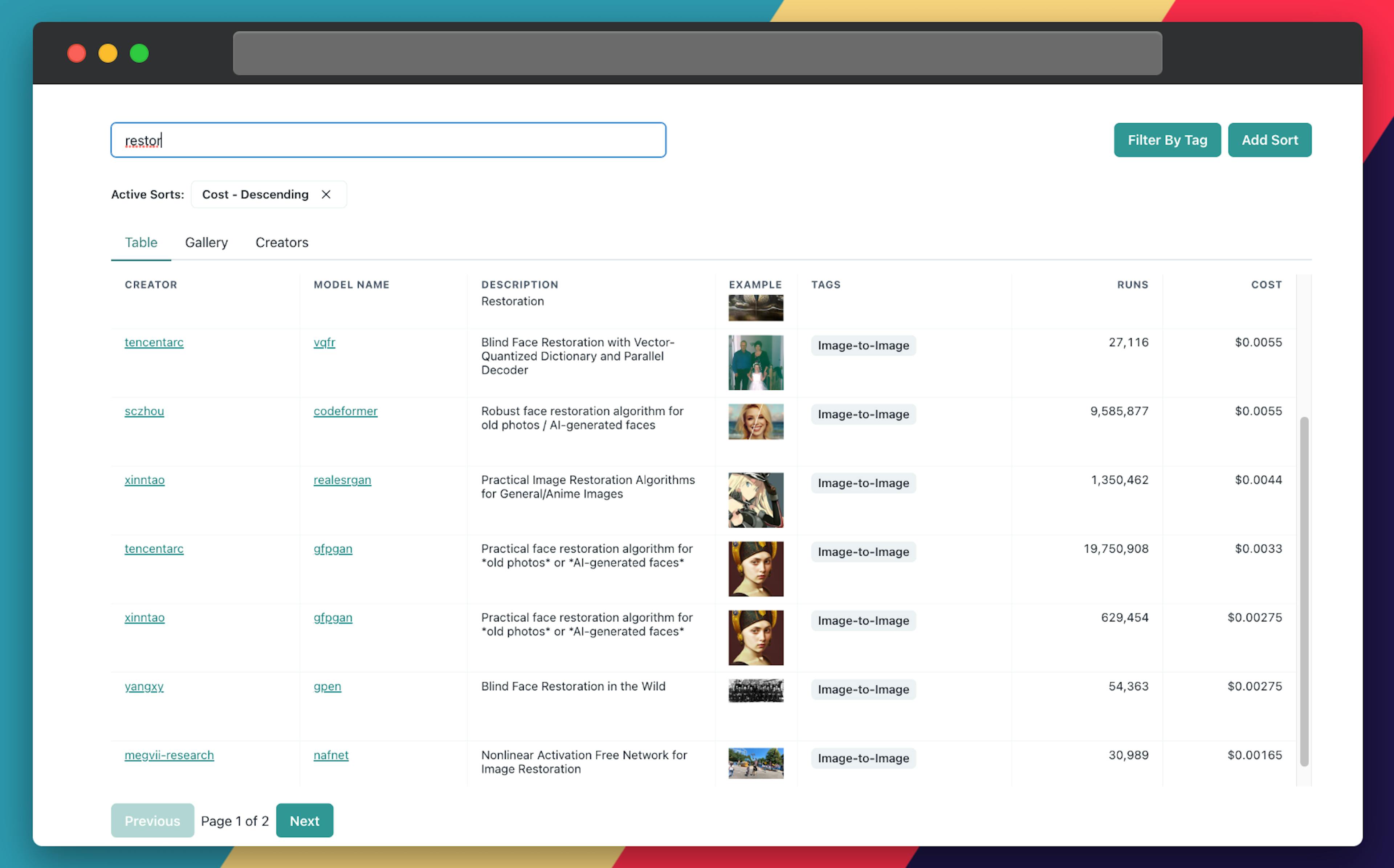Click Image-to-Image tag in codeformer row

click(863, 414)
